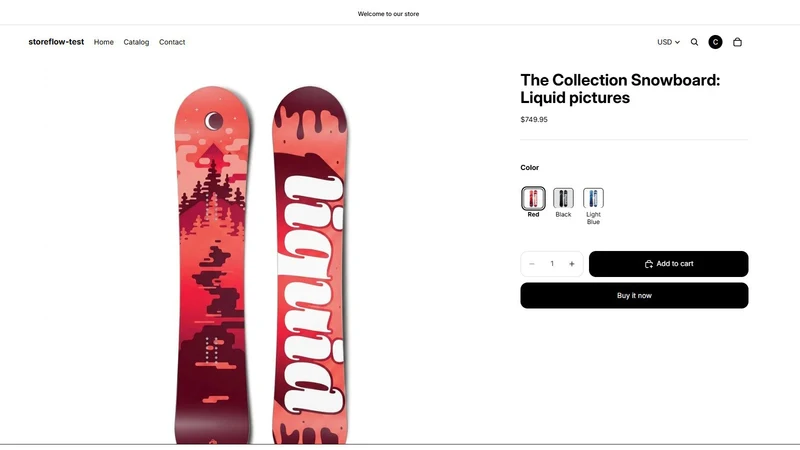The height and width of the screenshot is (450, 800).
Task: Click the plus quantity icon
Action: [x=571, y=264]
